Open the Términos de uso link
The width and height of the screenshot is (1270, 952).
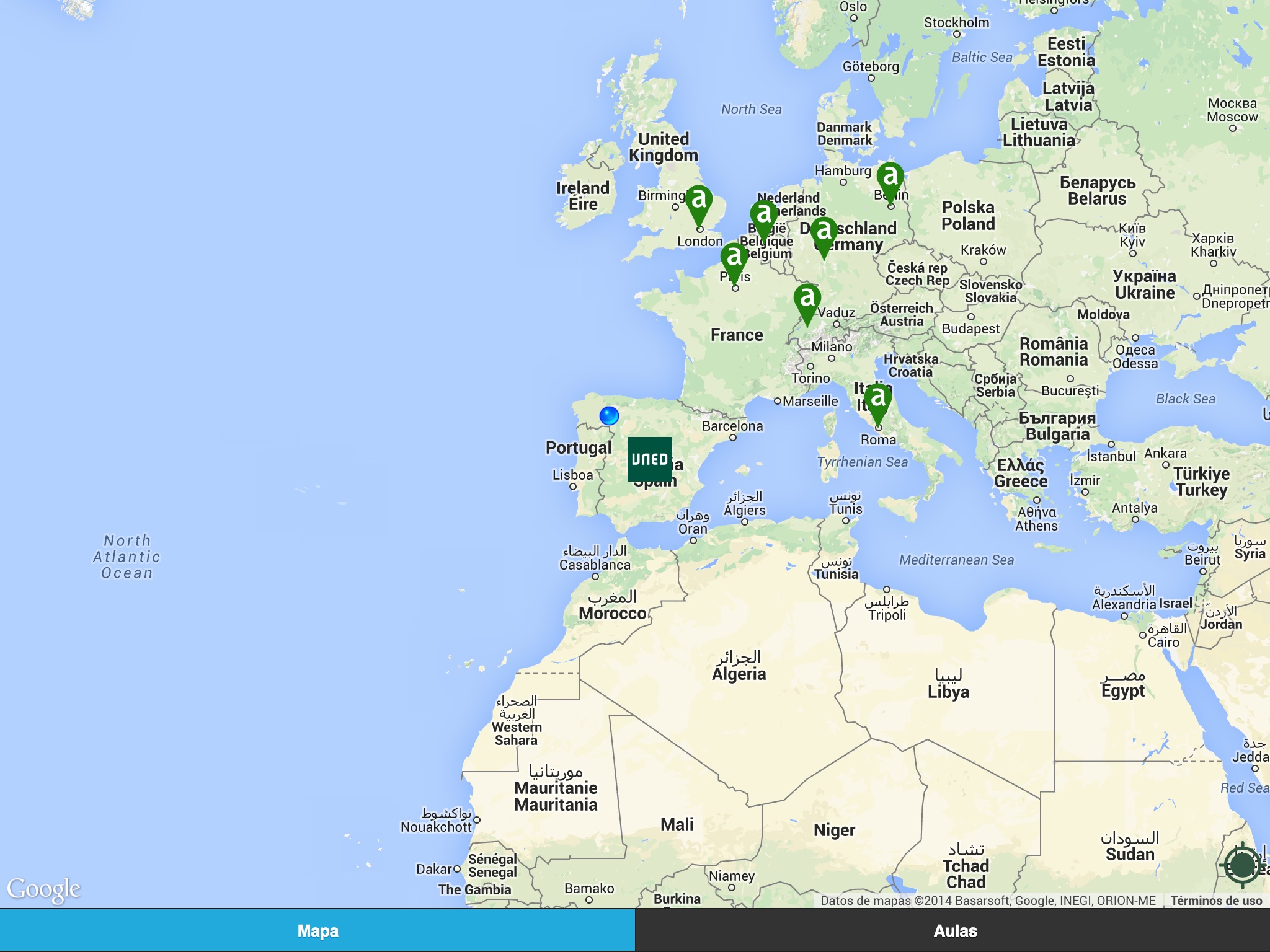pos(1216,901)
